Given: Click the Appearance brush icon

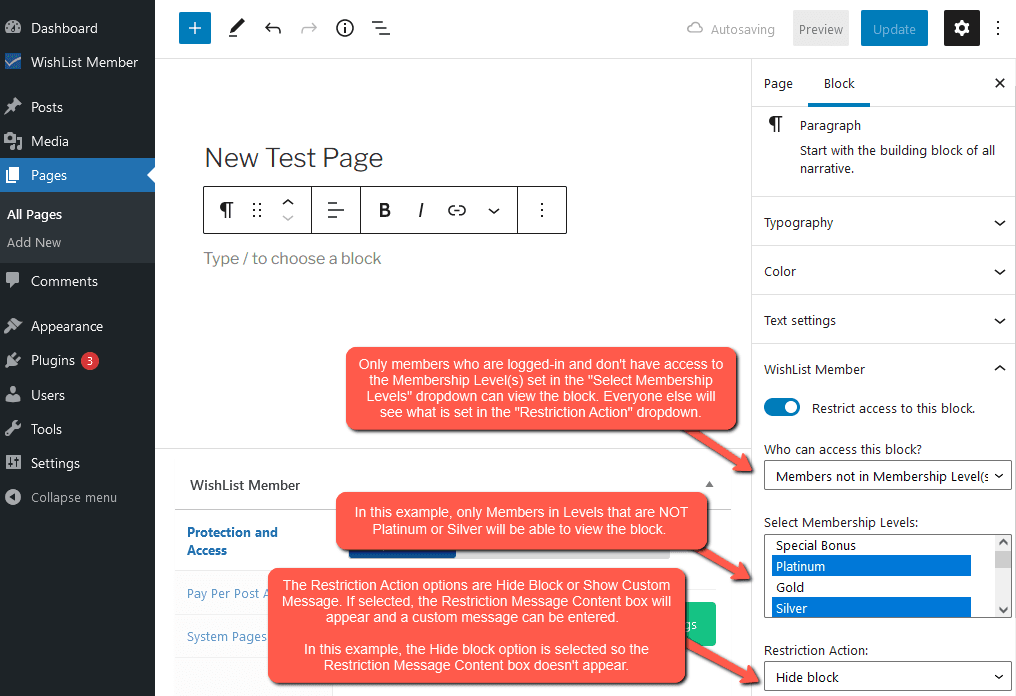Looking at the screenshot, I should point(13,326).
